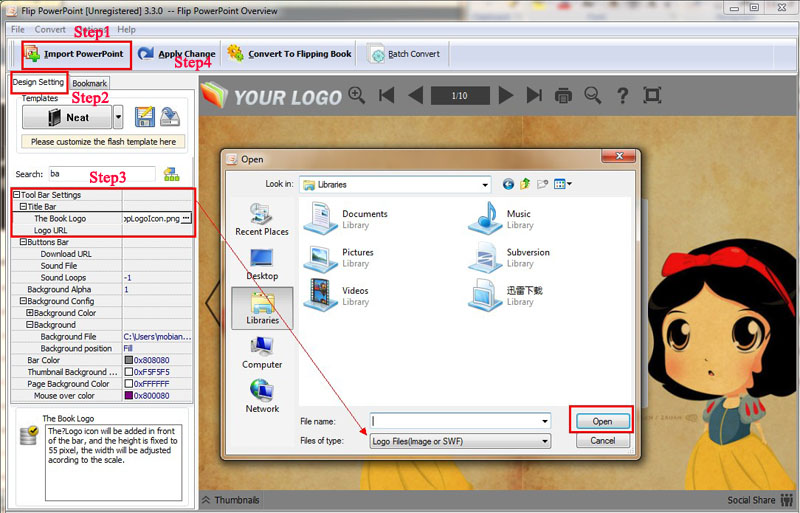Expand the Background Color node
800x513 pixels.
[x=30, y=313]
